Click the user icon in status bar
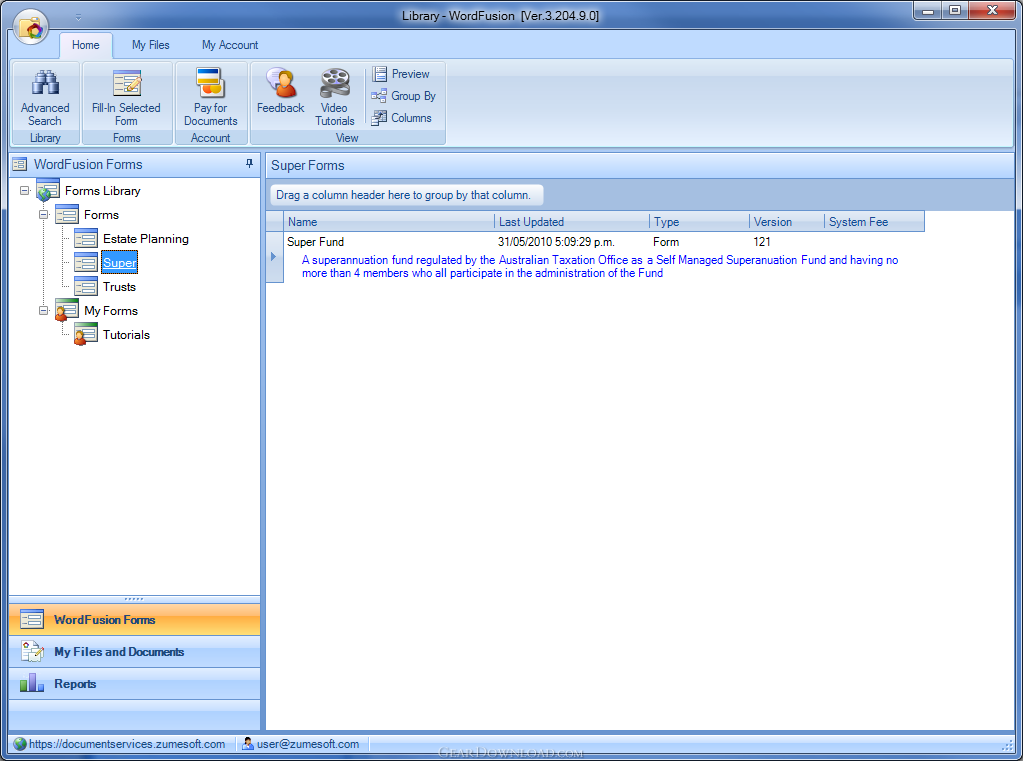Screen dimensions: 1023x761 tap(248, 744)
